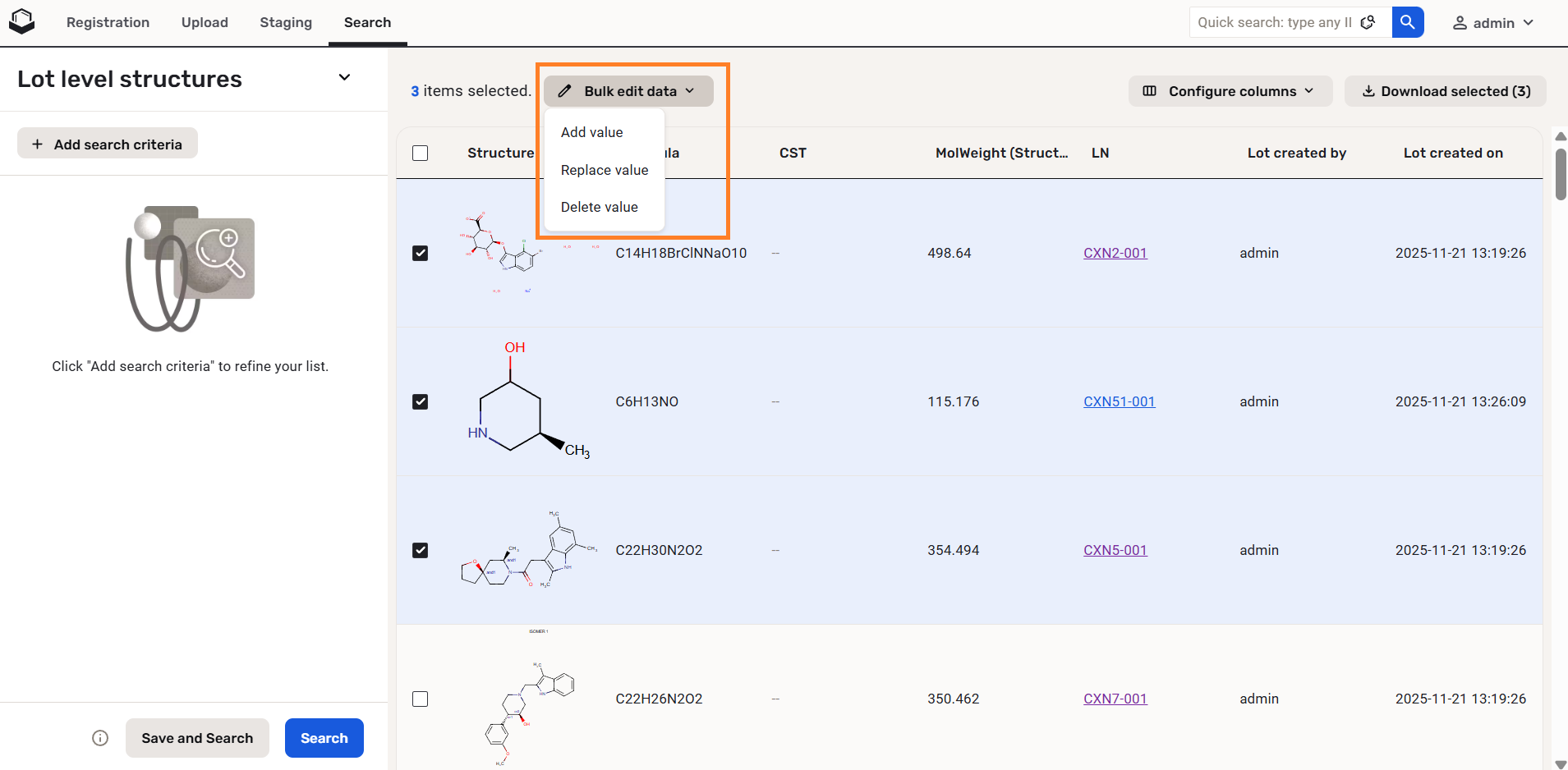Choose Replace value from the menu

[x=605, y=170]
